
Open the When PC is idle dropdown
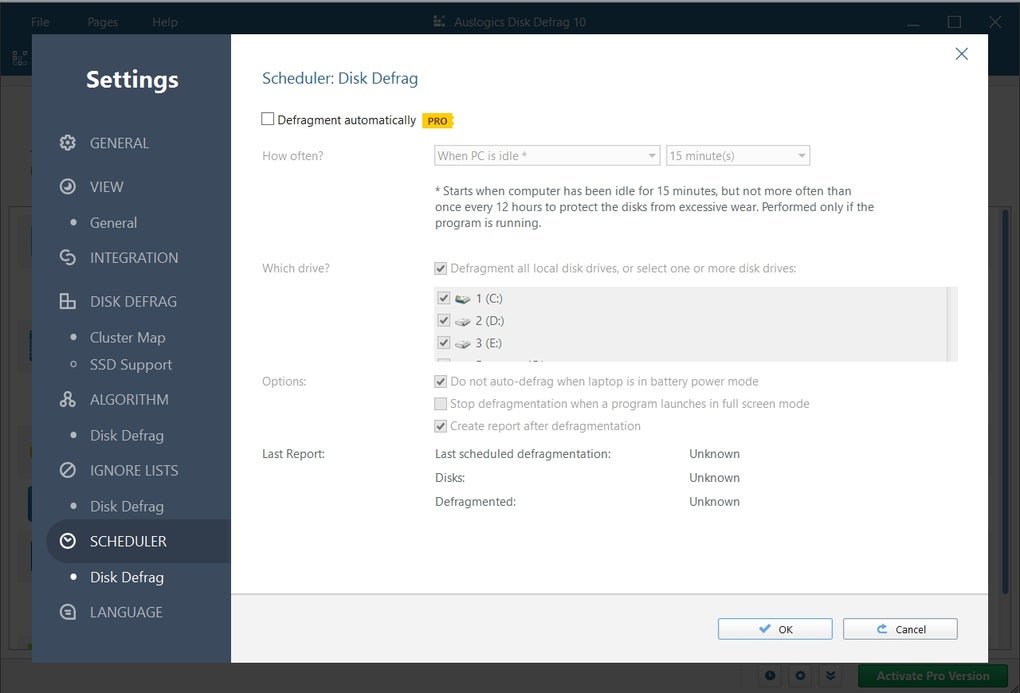[x=545, y=155]
